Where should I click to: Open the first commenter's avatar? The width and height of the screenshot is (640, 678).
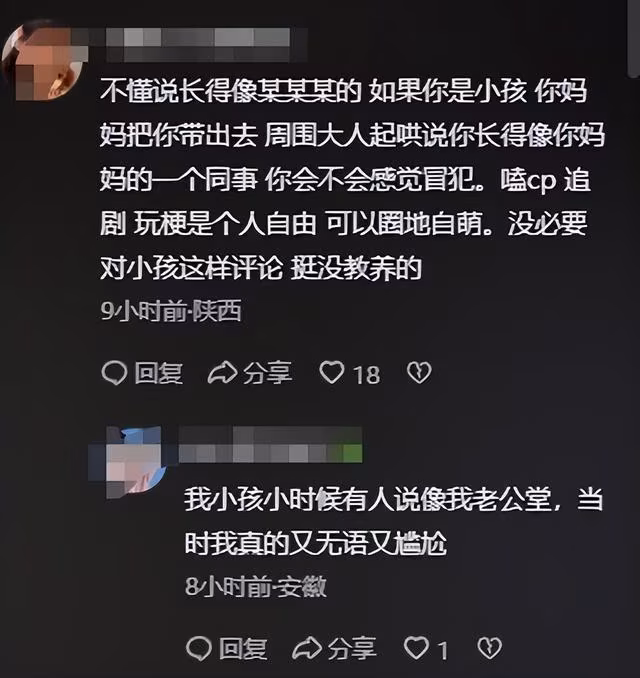42,59
